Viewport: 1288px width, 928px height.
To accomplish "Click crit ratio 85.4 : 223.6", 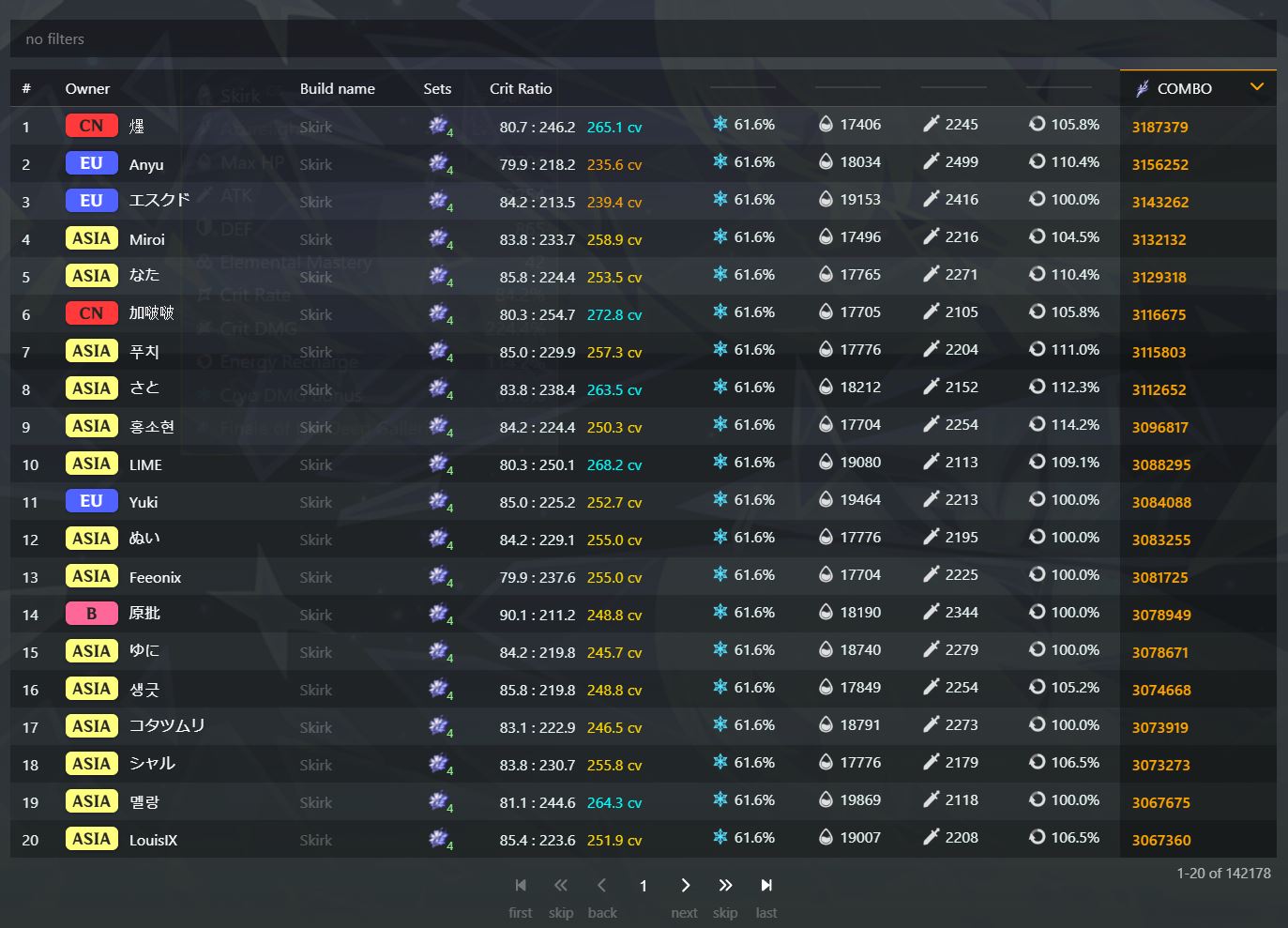I will 538,840.
